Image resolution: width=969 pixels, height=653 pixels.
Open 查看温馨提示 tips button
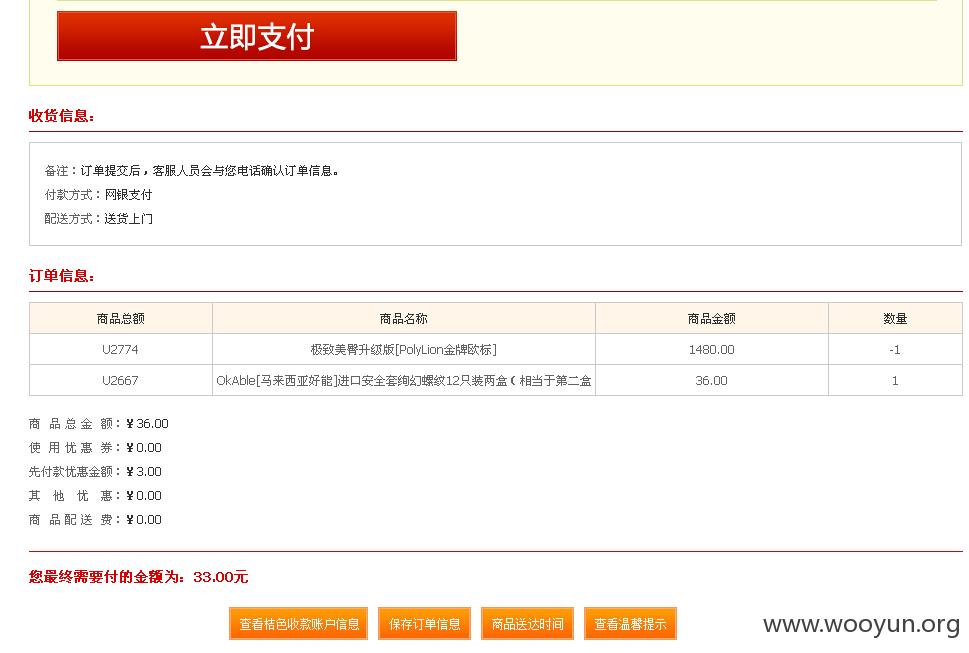tap(630, 624)
